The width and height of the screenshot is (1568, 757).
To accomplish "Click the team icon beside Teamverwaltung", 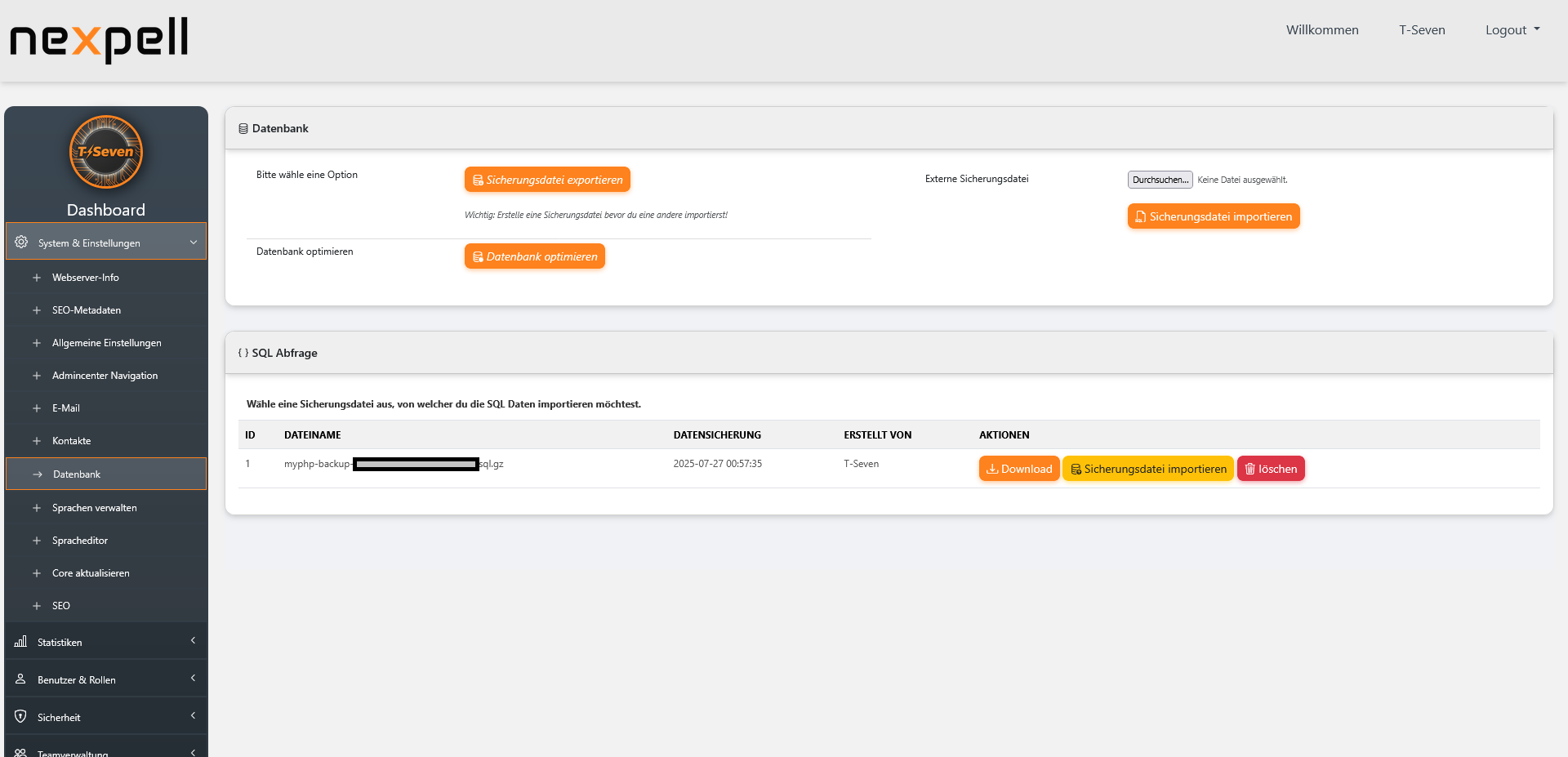I will 20,751.
